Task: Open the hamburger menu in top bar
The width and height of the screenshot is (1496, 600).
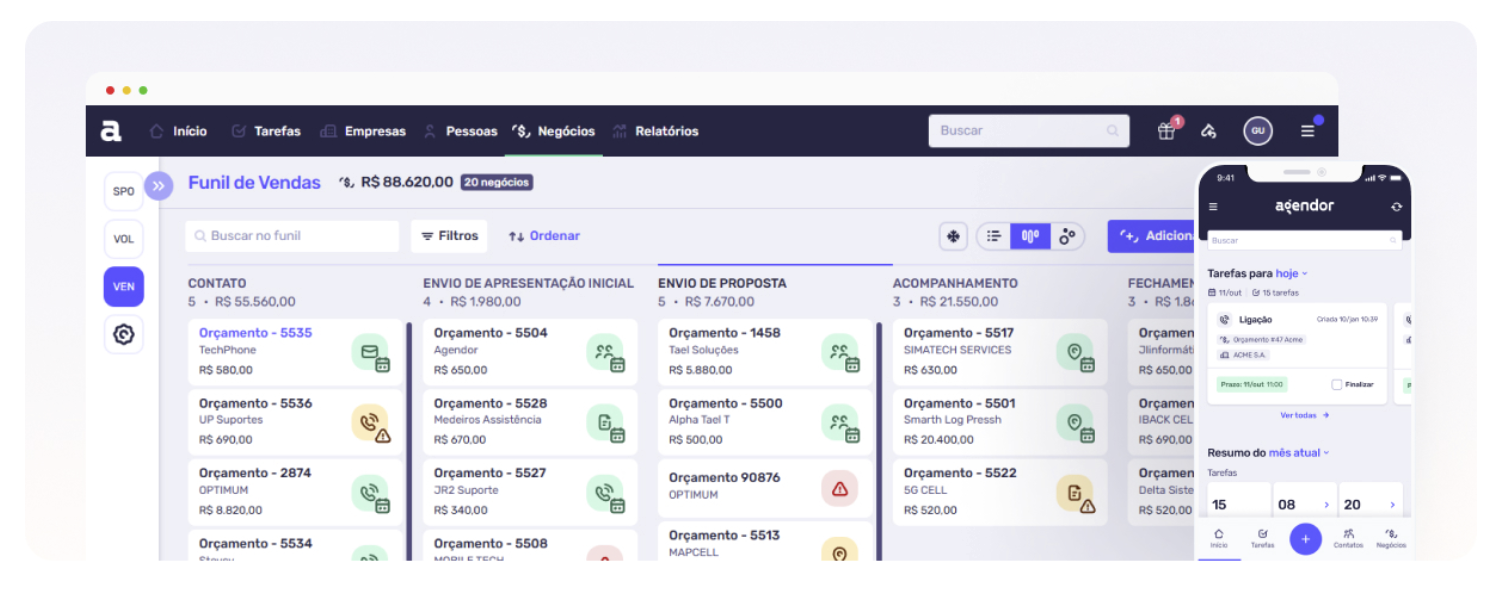Action: (1307, 131)
